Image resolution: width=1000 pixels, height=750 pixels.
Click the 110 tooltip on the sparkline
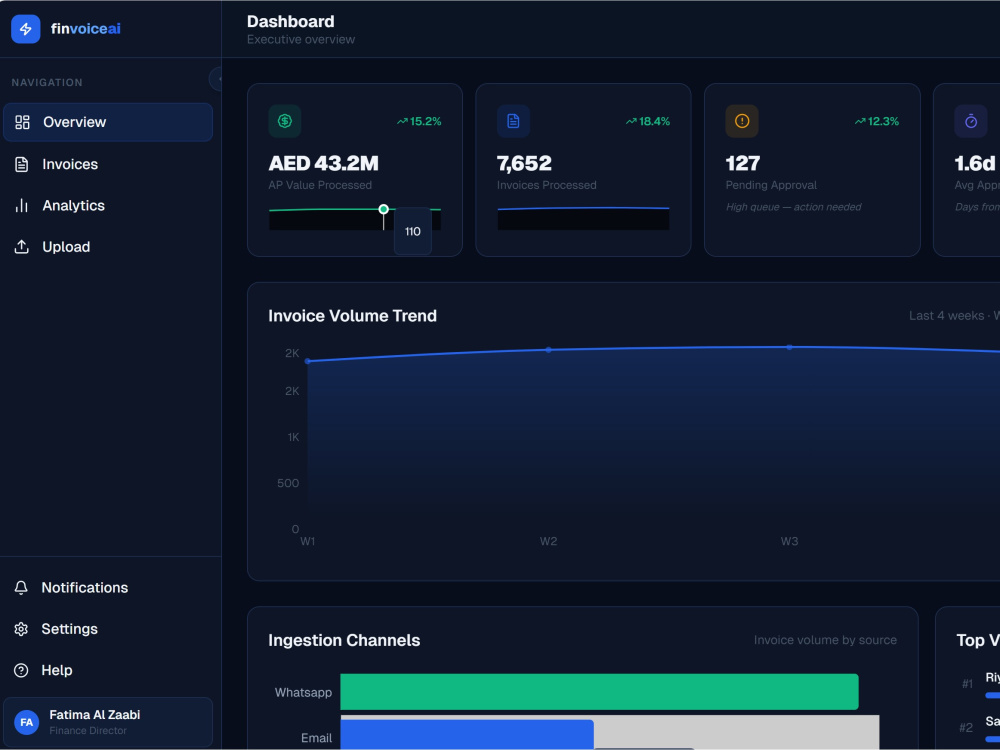(413, 232)
